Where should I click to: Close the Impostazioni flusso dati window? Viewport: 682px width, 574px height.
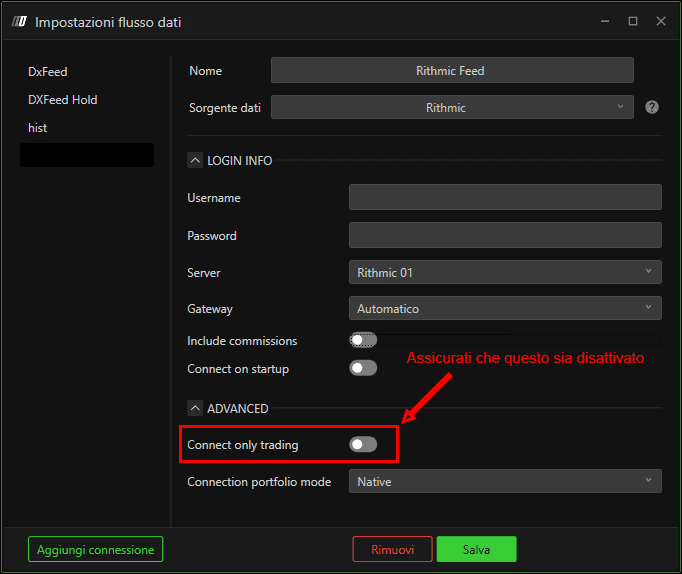[x=661, y=21]
